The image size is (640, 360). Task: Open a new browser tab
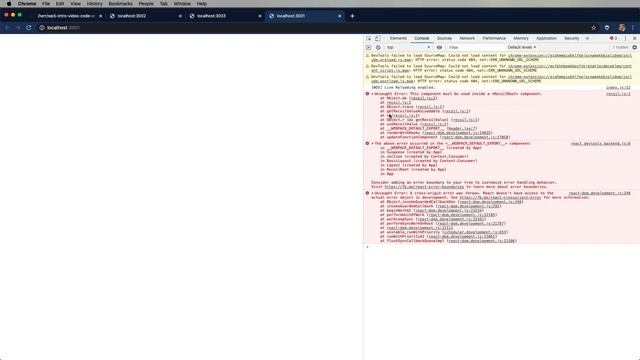[x=352, y=16]
